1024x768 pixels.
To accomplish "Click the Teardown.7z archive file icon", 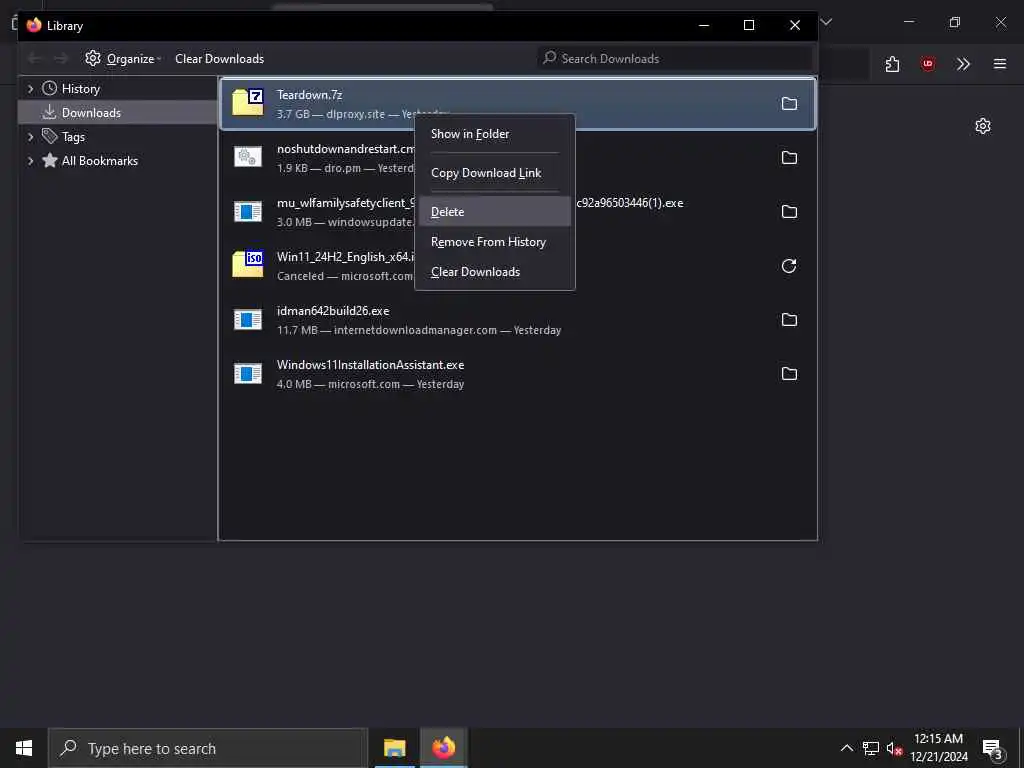I will [x=248, y=103].
